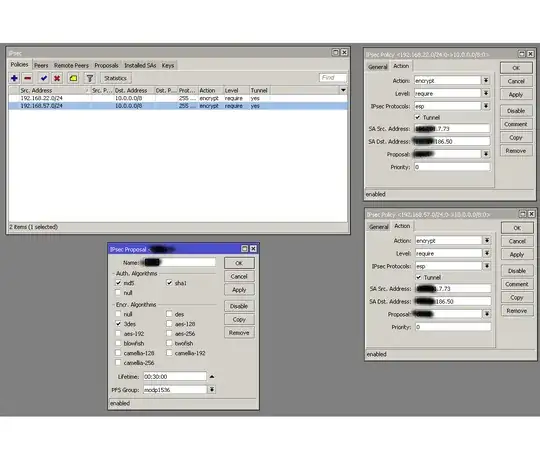This screenshot has width=540, height=460.
Task: Open the Installed SAs tab
Action: [x=140, y=65]
